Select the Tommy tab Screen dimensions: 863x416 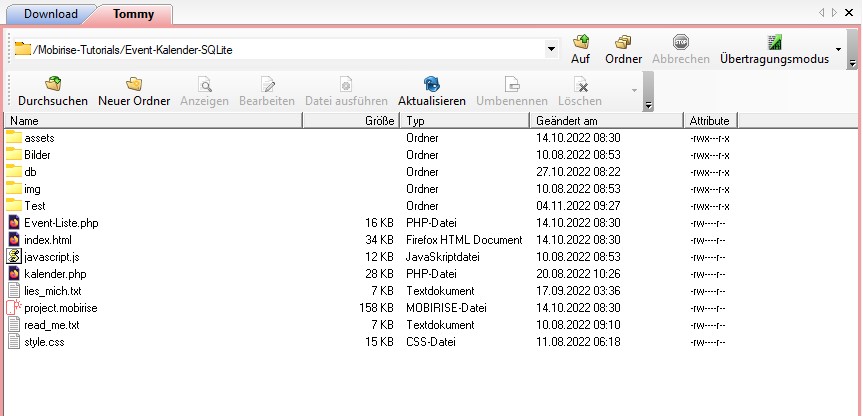click(134, 14)
